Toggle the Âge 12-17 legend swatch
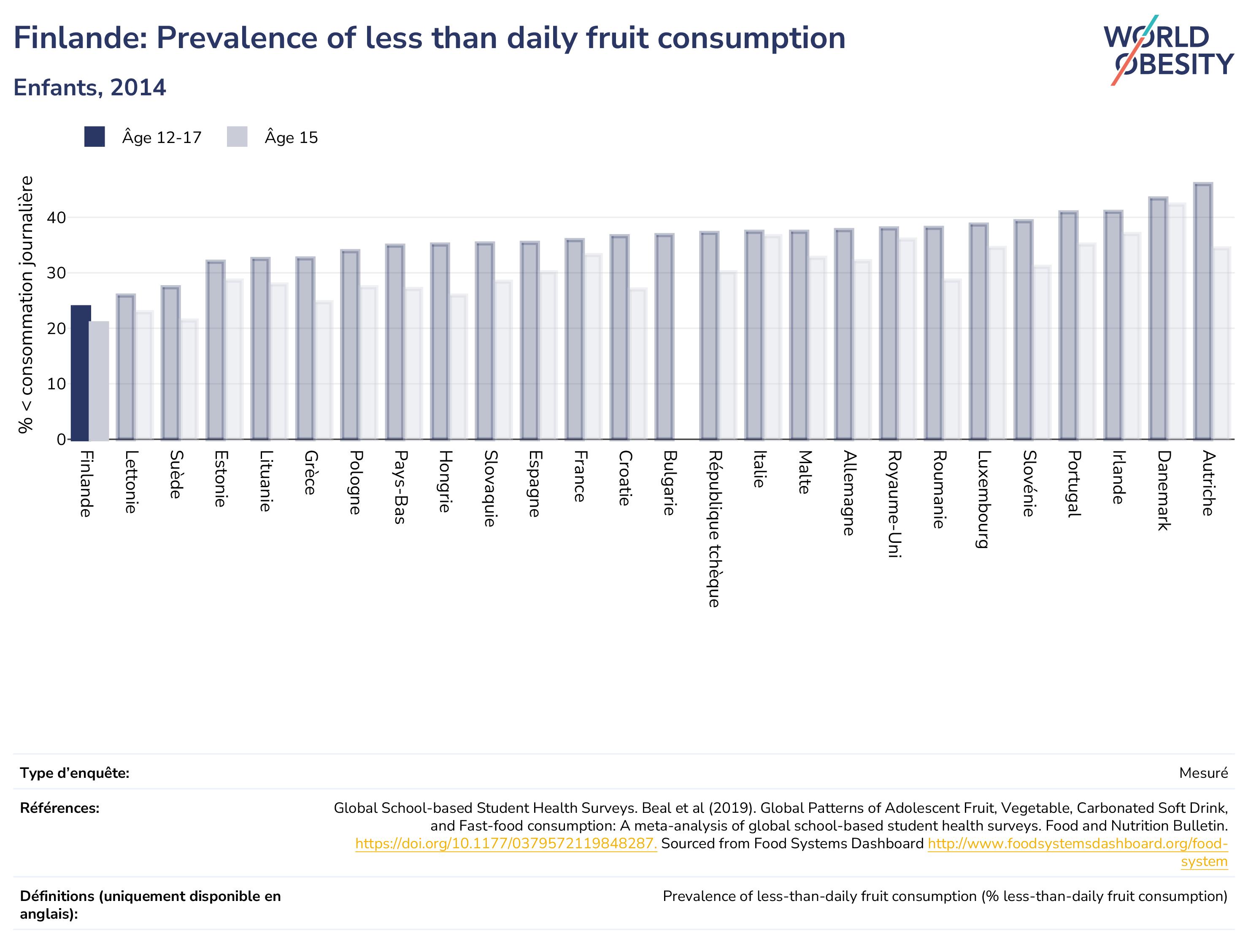The height and width of the screenshot is (952, 1248). point(94,137)
